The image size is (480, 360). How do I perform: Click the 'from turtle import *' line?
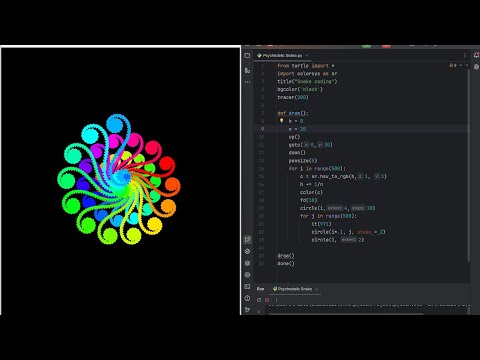(306, 66)
